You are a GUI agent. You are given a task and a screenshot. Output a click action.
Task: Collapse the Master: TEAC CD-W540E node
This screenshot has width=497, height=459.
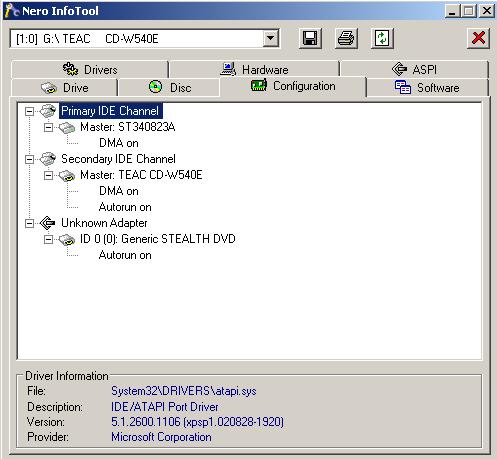(x=48, y=175)
